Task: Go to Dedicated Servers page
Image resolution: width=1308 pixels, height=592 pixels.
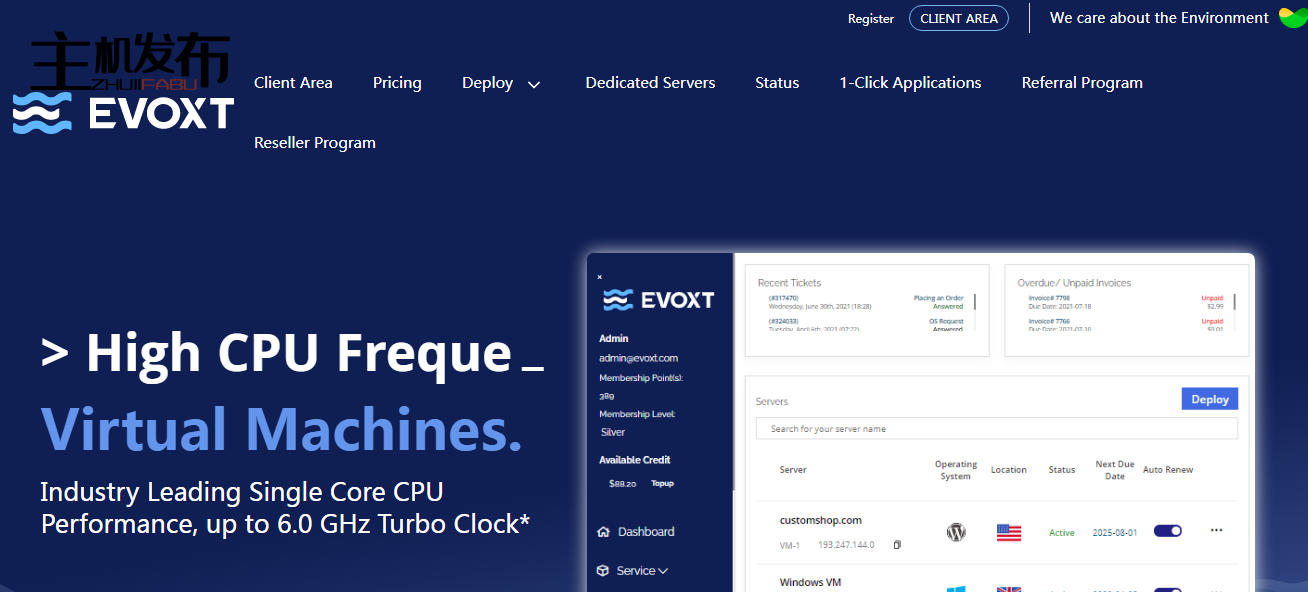Action: [650, 83]
